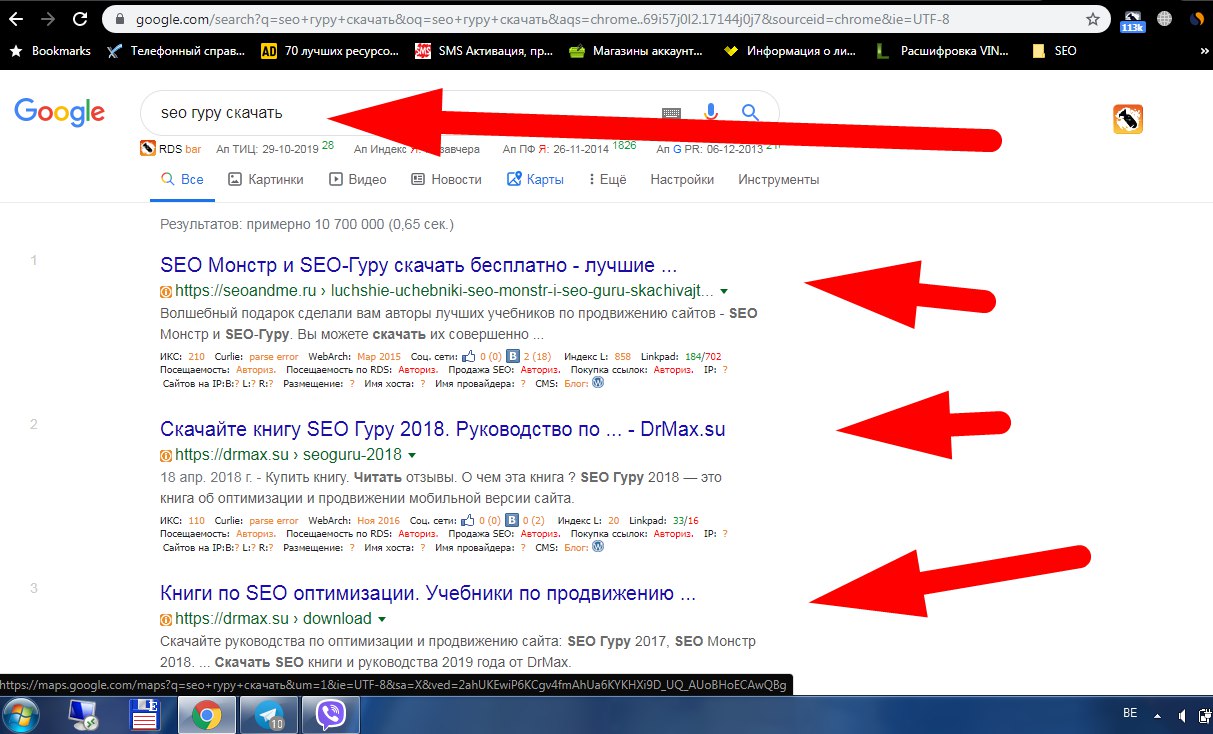Open result "SEO Монстр и SEO-Гуру скачать бесплатно"

[419, 266]
